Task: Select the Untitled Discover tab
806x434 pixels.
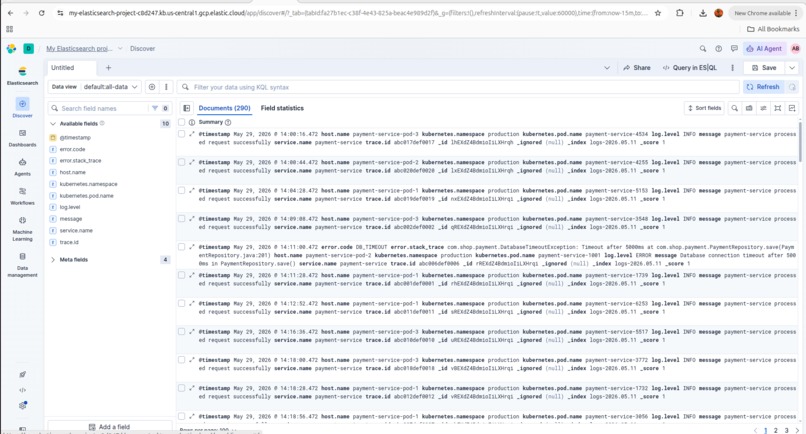Action: click(72, 68)
